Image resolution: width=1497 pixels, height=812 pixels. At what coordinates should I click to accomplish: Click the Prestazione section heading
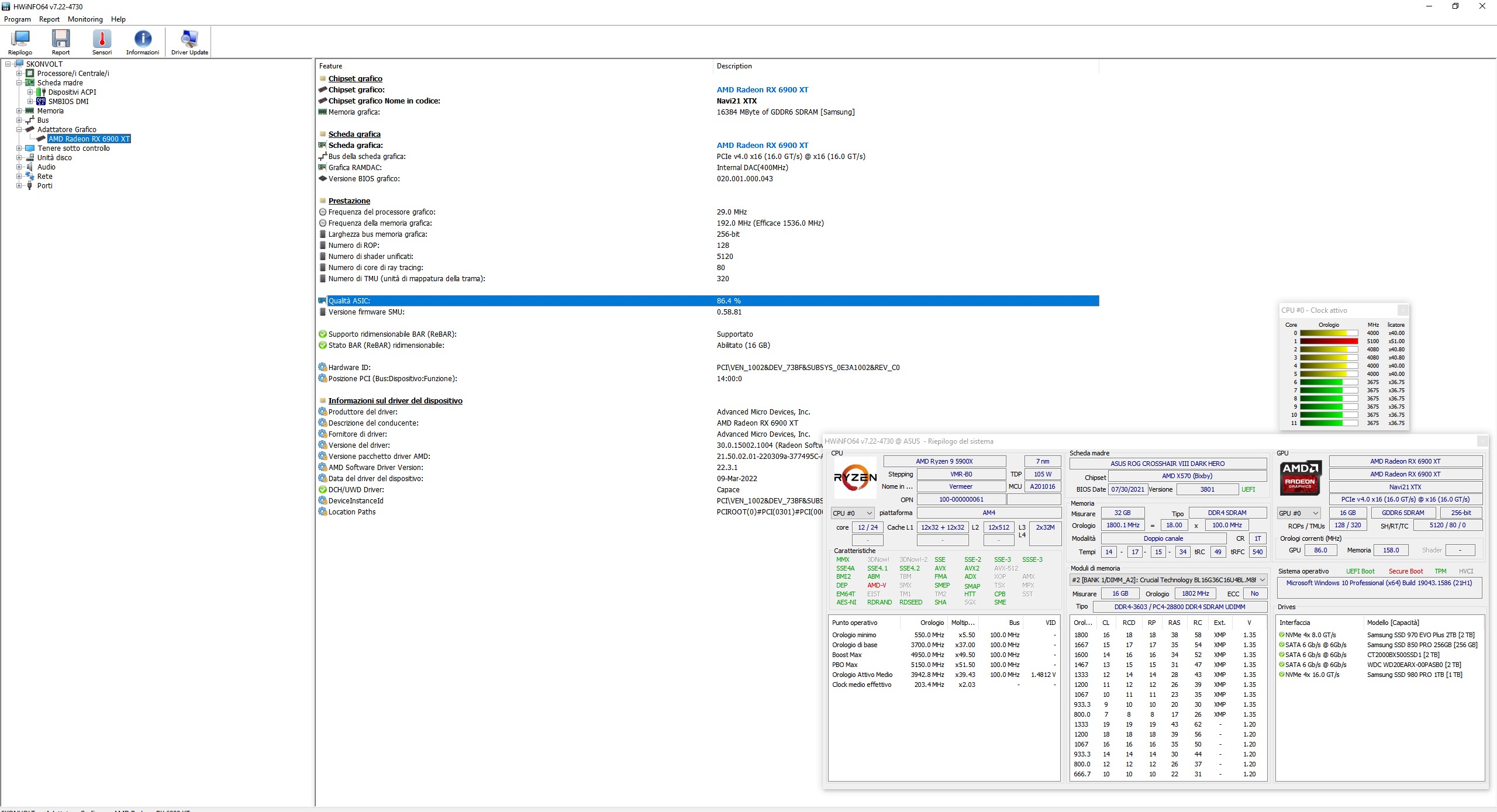pos(349,201)
